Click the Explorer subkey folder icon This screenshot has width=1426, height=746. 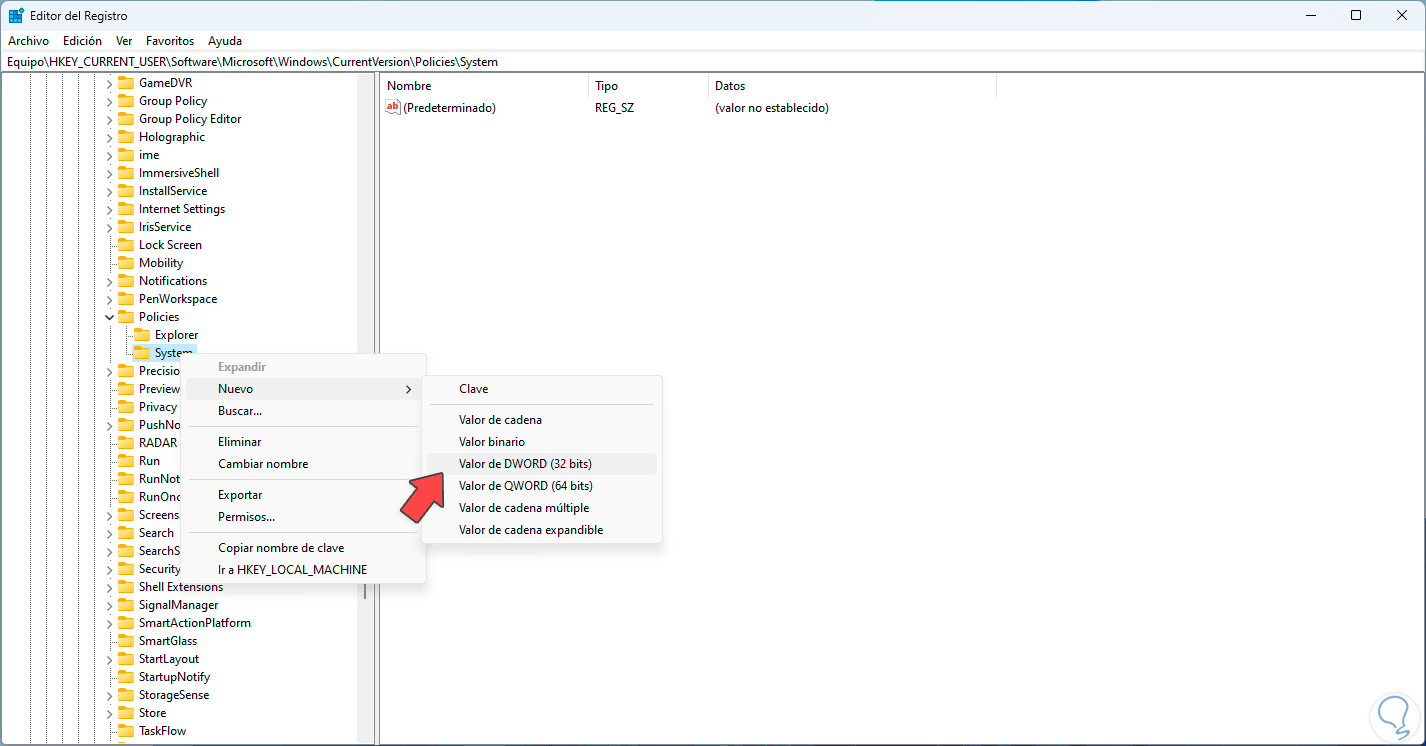142,335
